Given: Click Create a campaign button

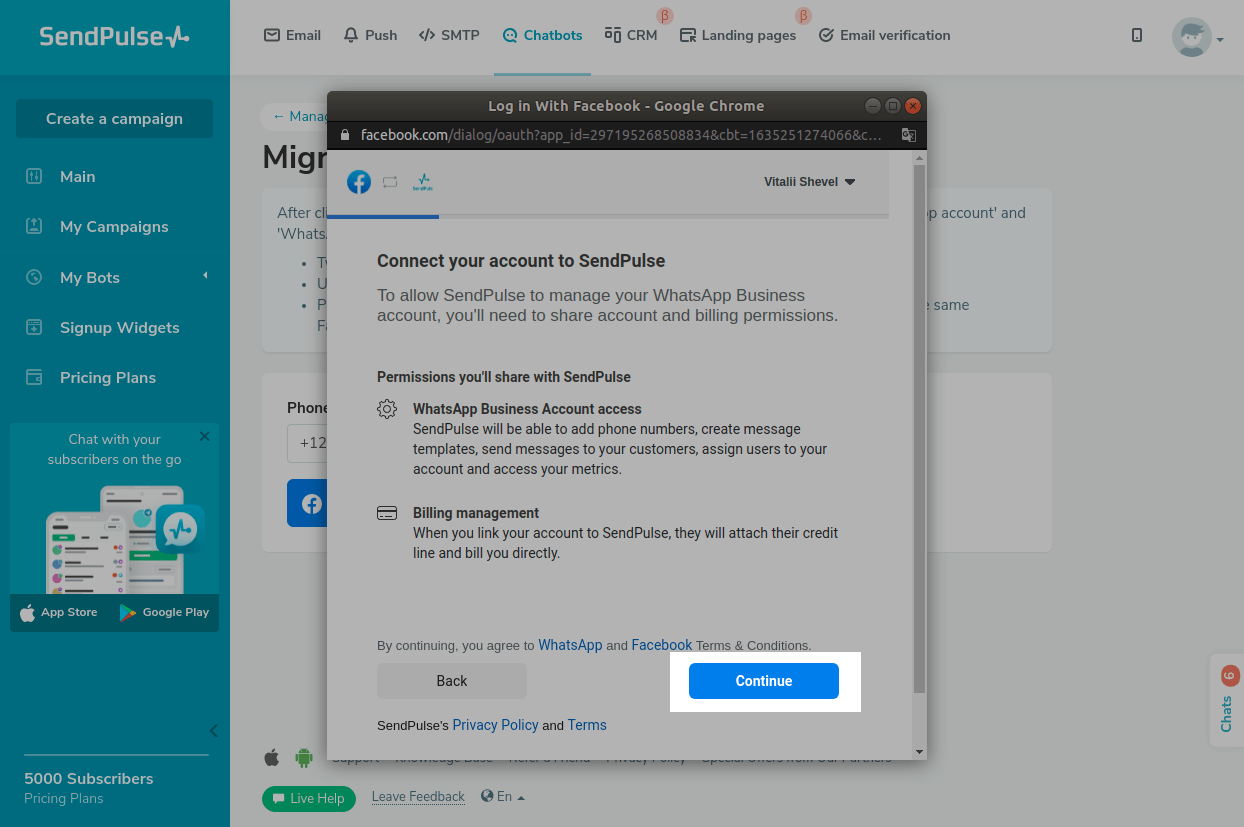Looking at the screenshot, I should [x=114, y=118].
